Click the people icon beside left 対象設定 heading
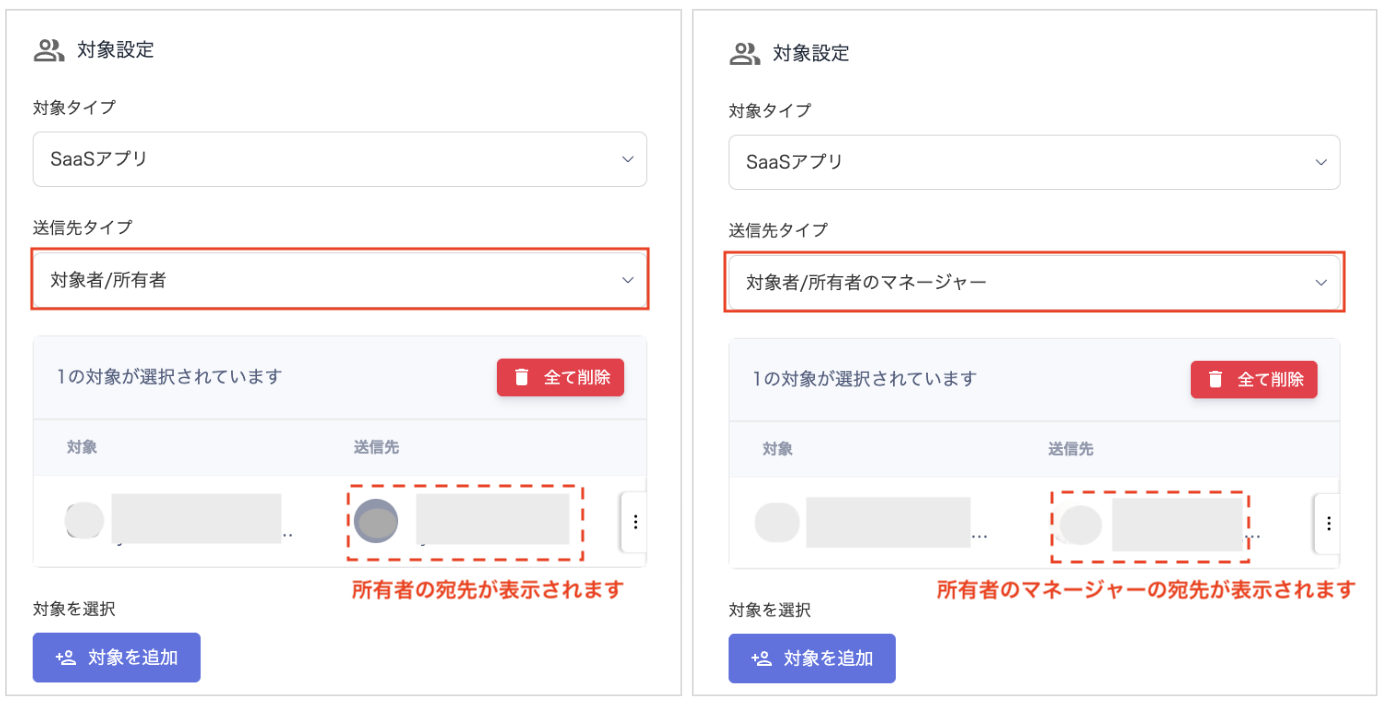Viewport: 1384px width, 704px height. 49,51
